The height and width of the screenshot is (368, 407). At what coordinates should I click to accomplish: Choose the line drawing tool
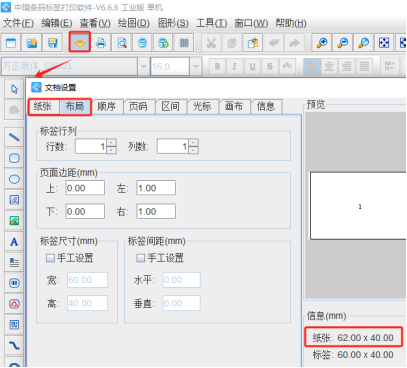click(14, 137)
